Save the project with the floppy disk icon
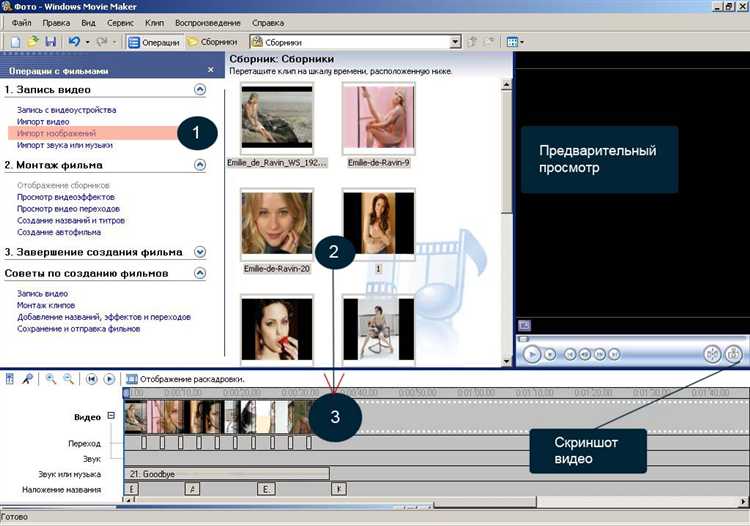Viewport: 750px width, 526px height. (50, 42)
